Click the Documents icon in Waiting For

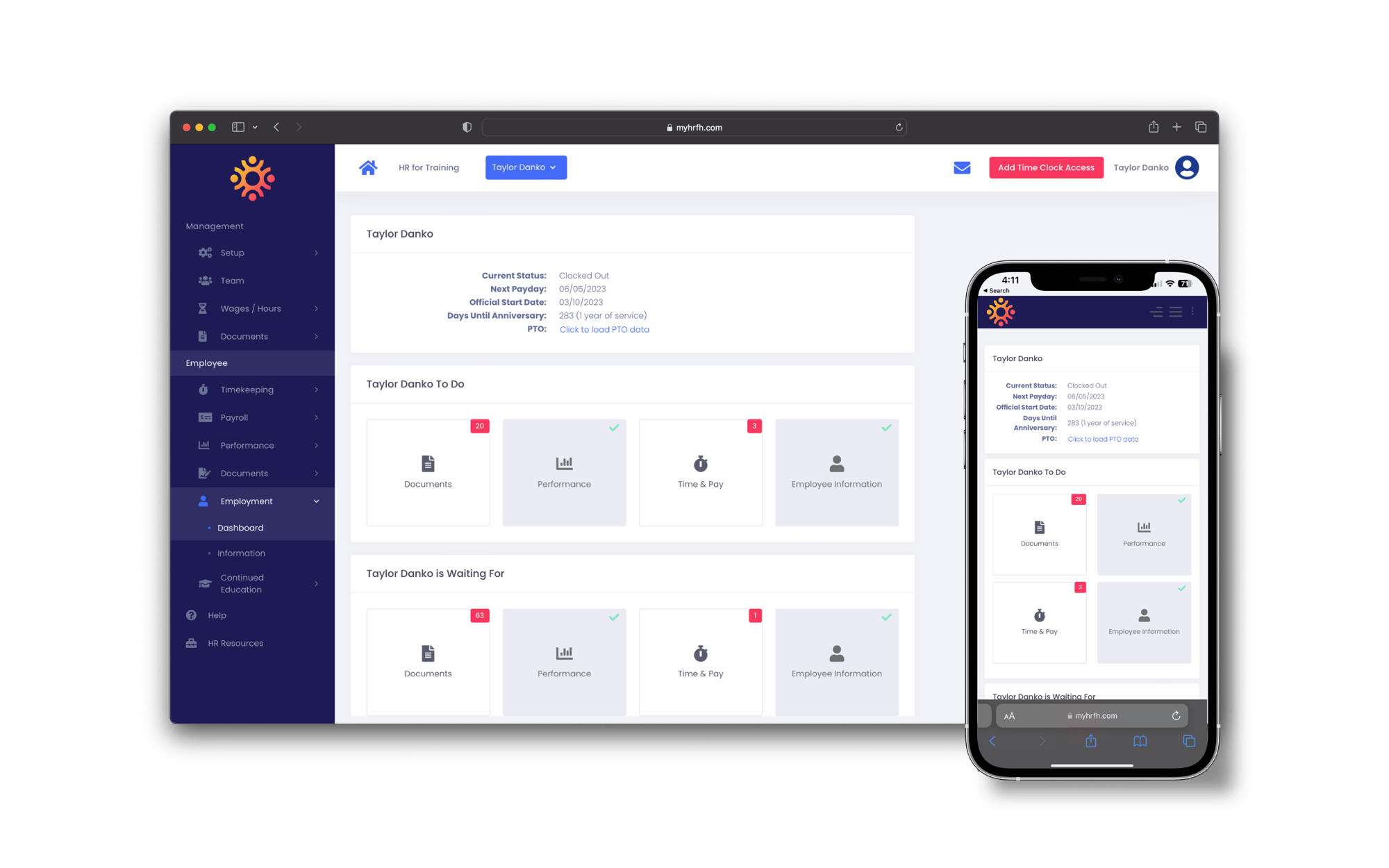[x=427, y=653]
